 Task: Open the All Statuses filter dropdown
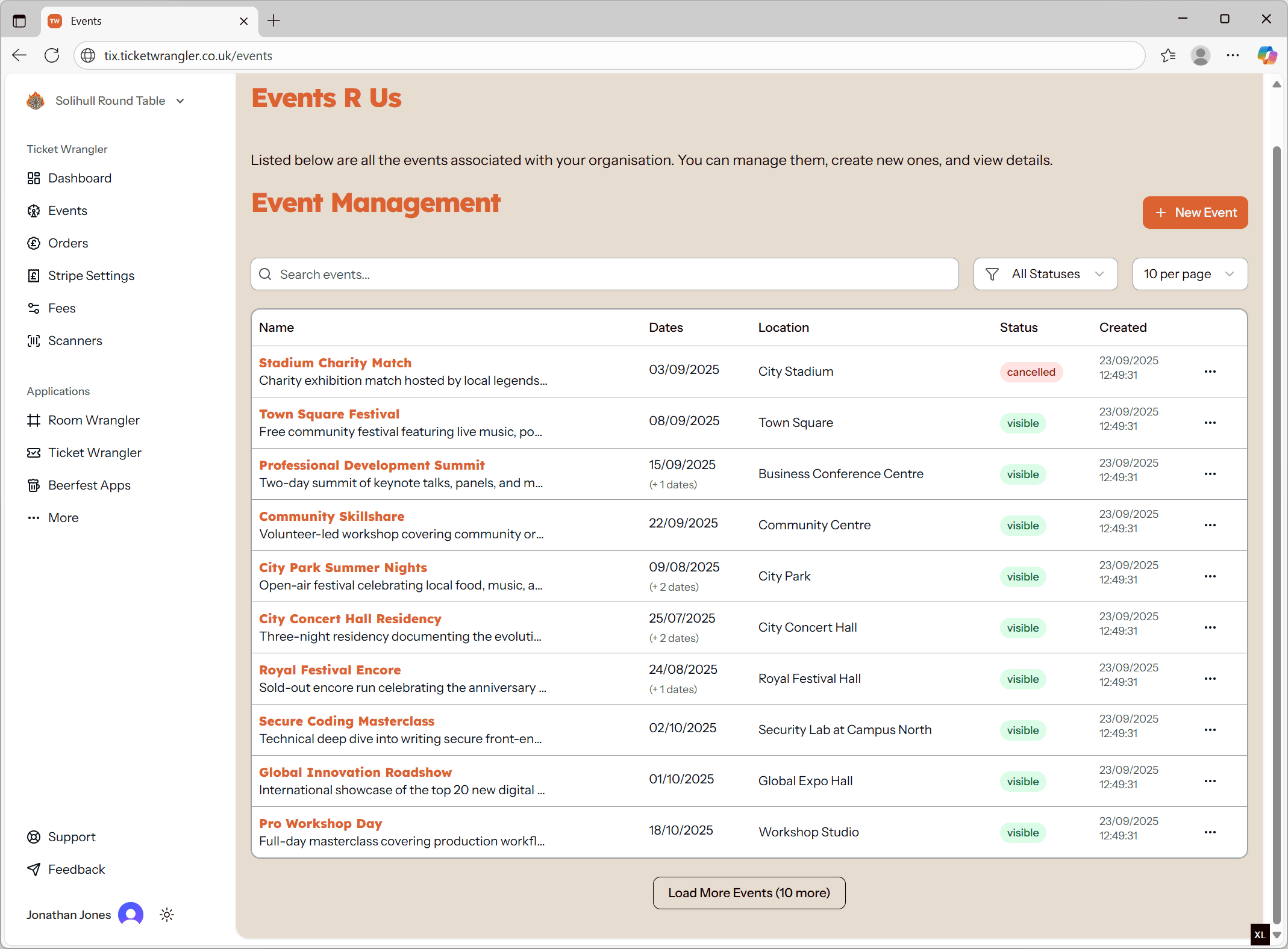[1045, 274]
